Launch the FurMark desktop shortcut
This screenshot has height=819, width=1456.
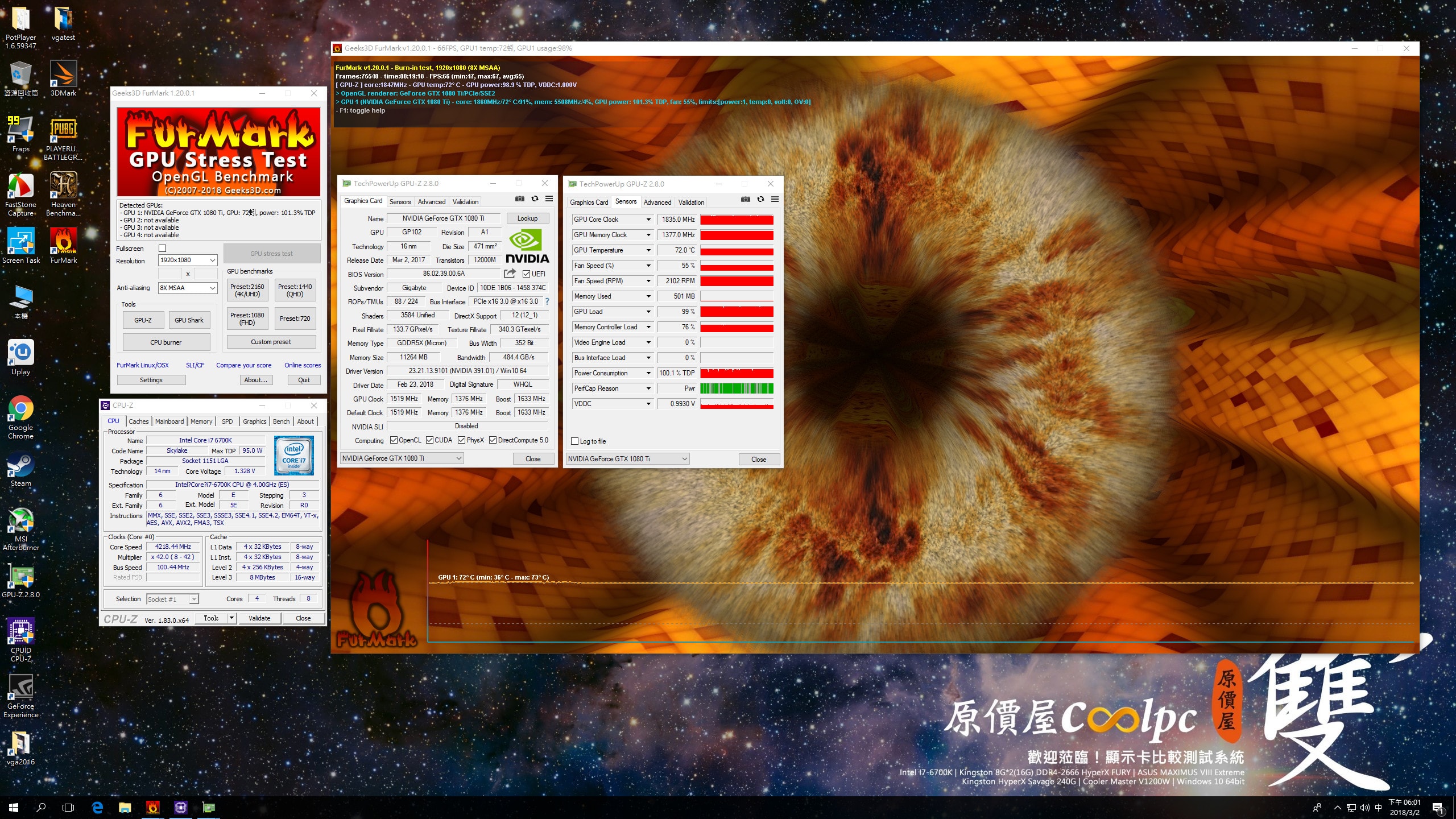[x=63, y=246]
